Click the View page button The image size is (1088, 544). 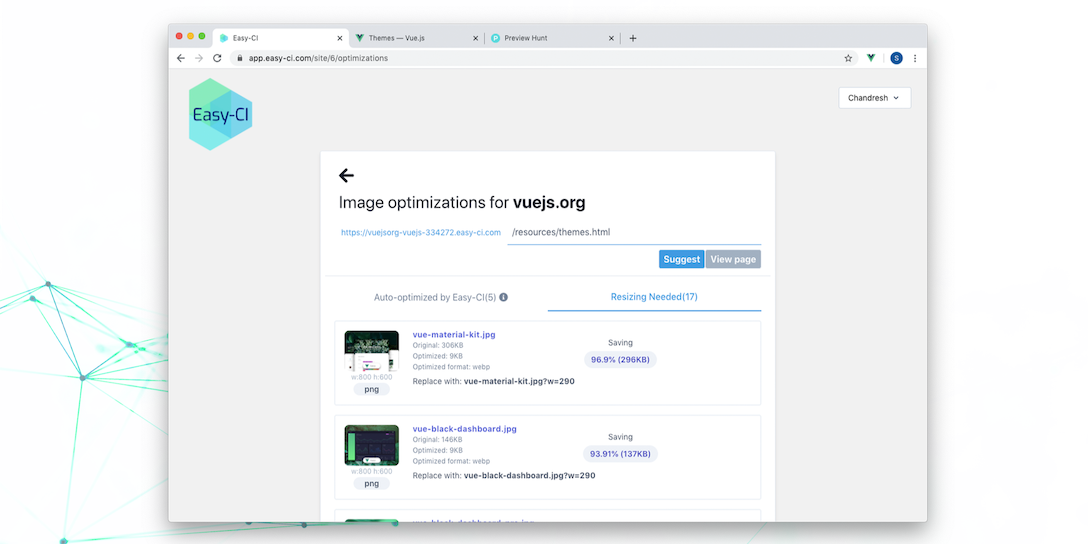(733, 260)
